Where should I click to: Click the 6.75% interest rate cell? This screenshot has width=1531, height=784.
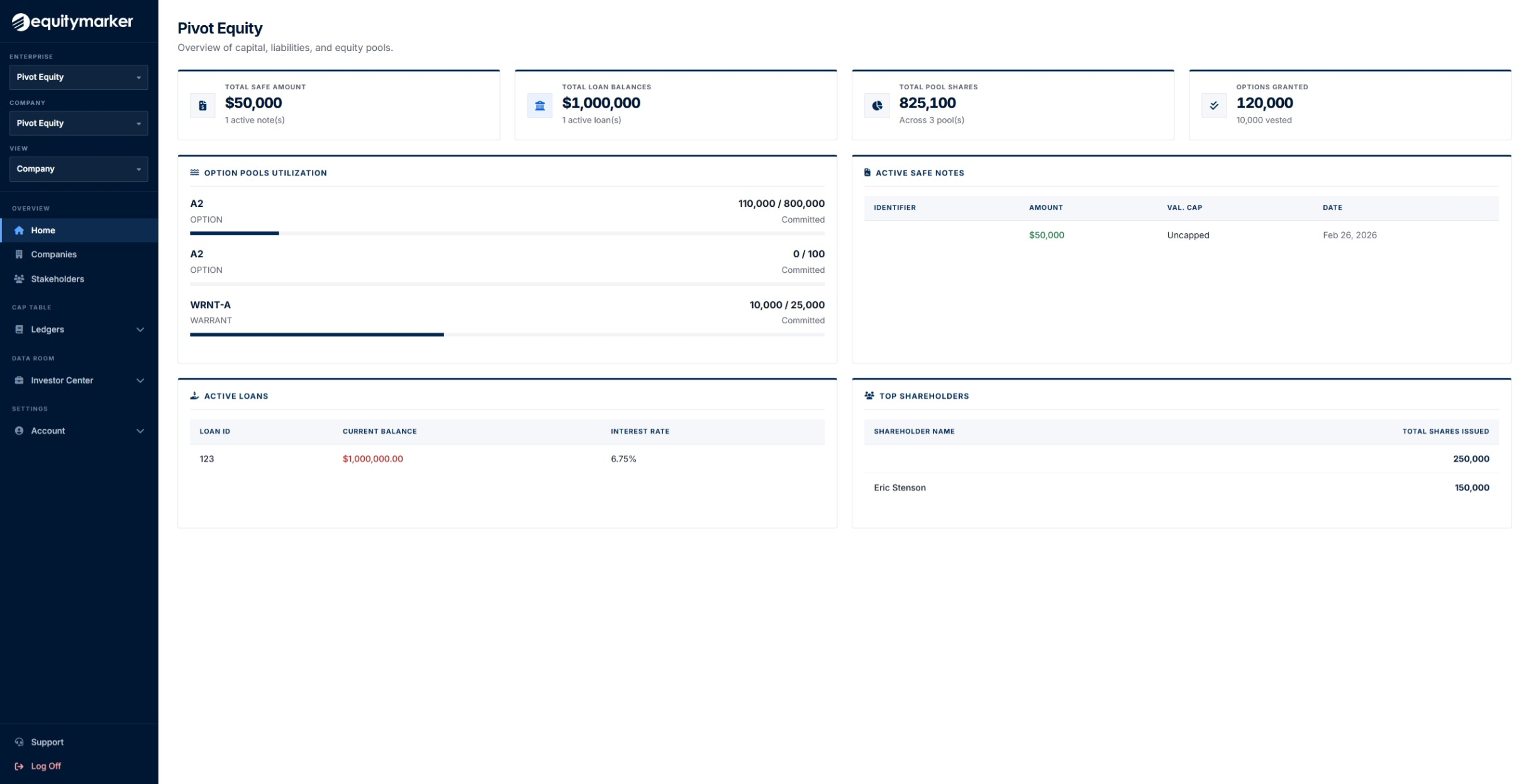point(623,459)
